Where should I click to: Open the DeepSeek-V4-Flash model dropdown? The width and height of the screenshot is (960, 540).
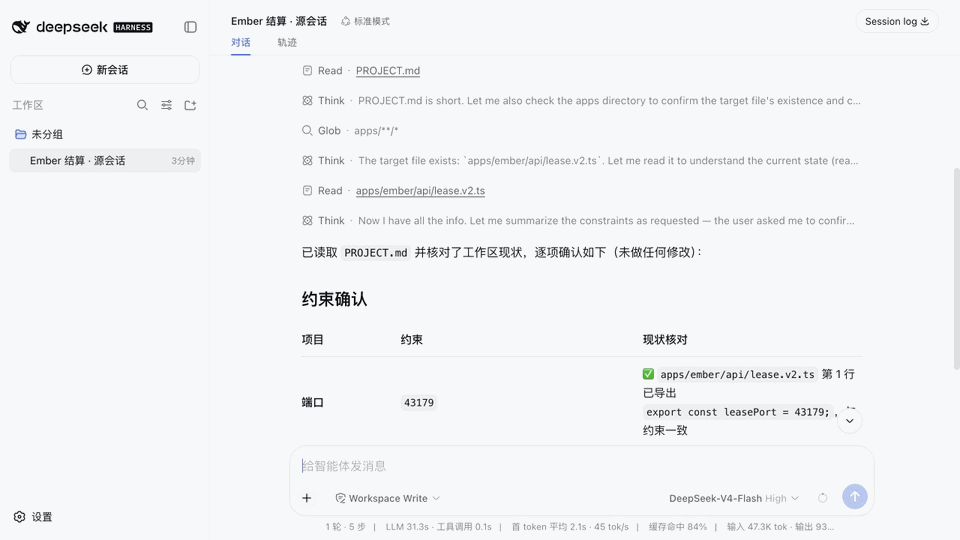[733, 498]
